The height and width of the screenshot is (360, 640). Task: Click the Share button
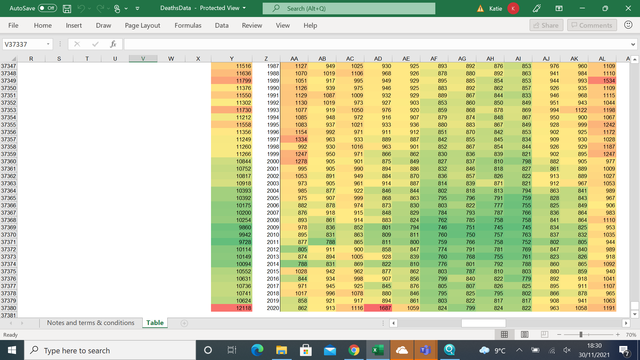coord(546,25)
